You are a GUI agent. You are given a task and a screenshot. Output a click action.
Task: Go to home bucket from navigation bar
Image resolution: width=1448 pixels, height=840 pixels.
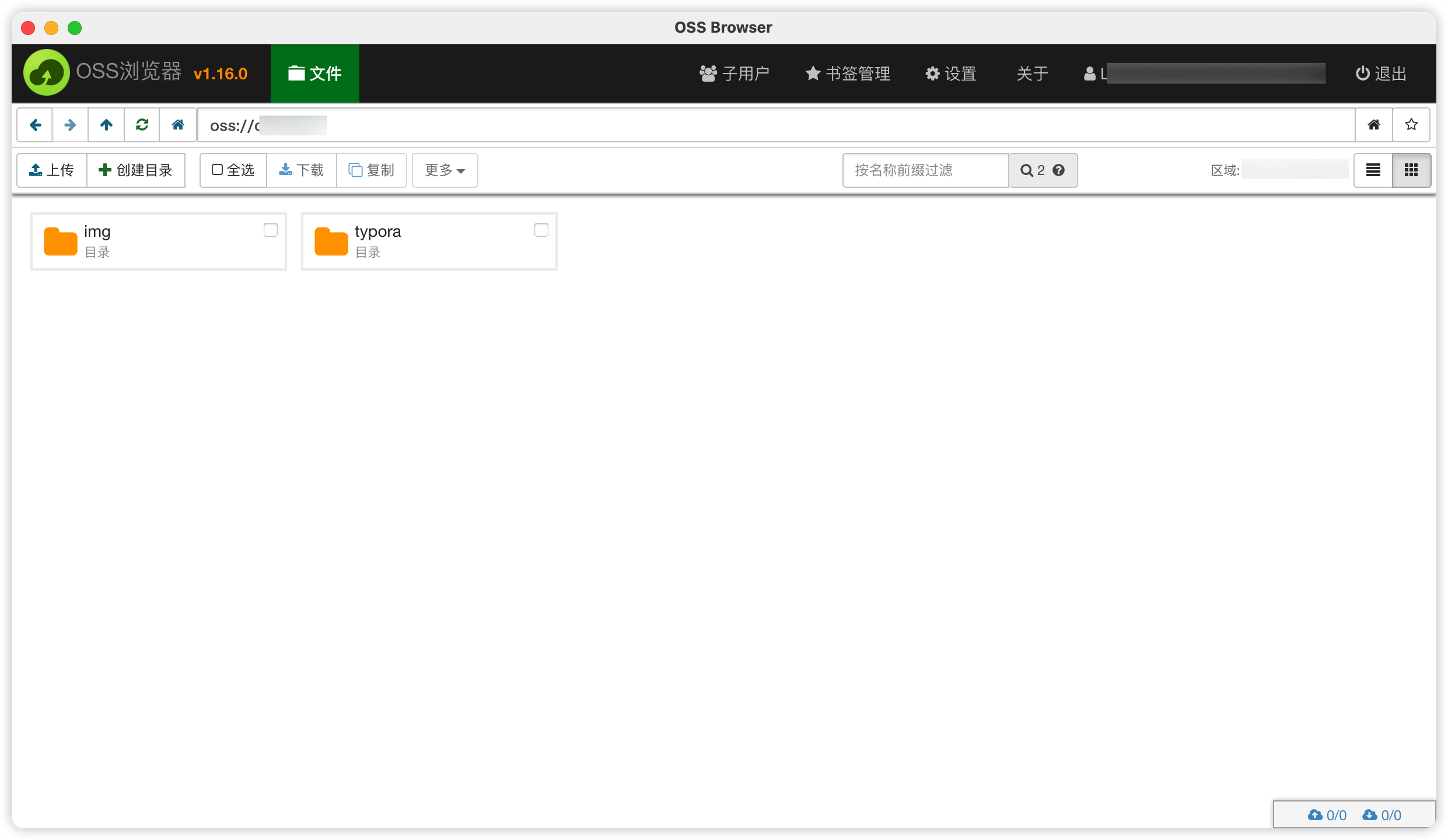[x=178, y=125]
